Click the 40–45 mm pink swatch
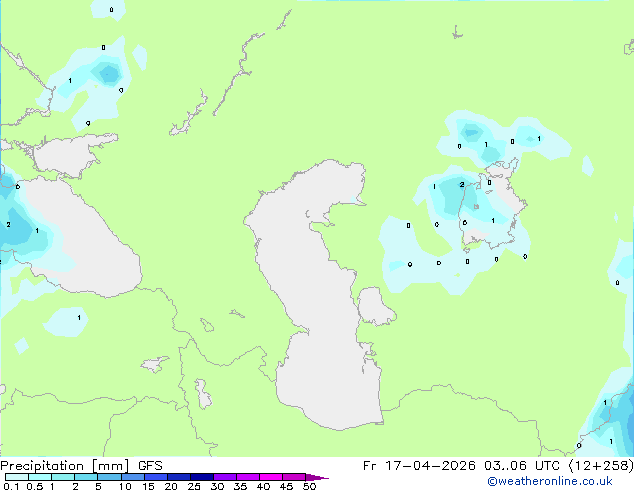Viewport: 634px width, 490px height. (x=271, y=477)
